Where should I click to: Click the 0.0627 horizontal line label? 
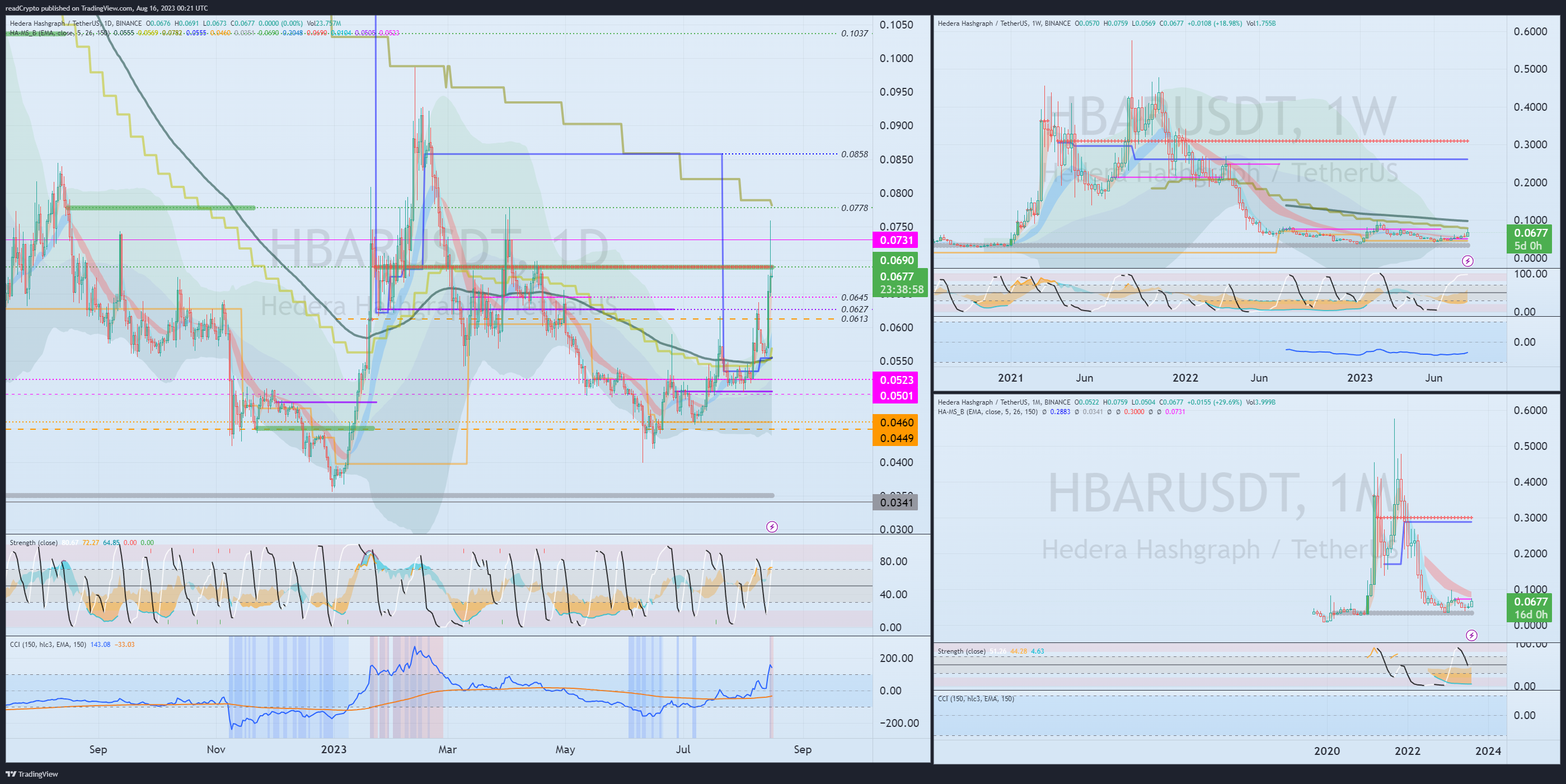[854, 309]
